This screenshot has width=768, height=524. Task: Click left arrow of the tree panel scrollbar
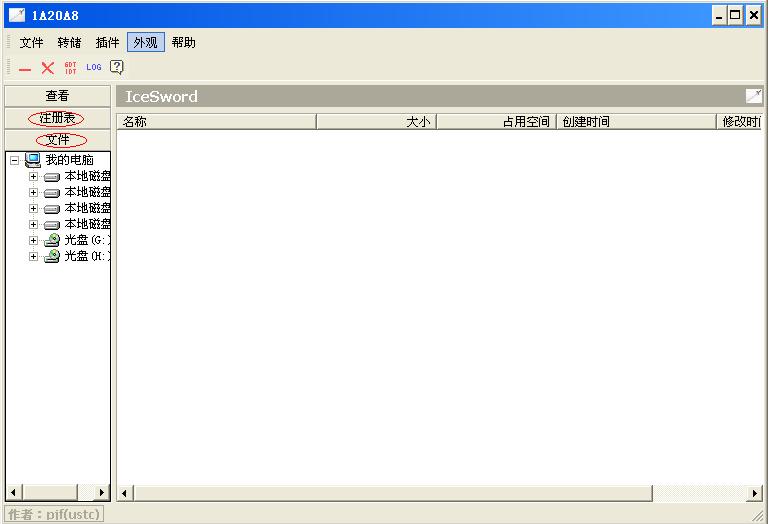[x=14, y=492]
